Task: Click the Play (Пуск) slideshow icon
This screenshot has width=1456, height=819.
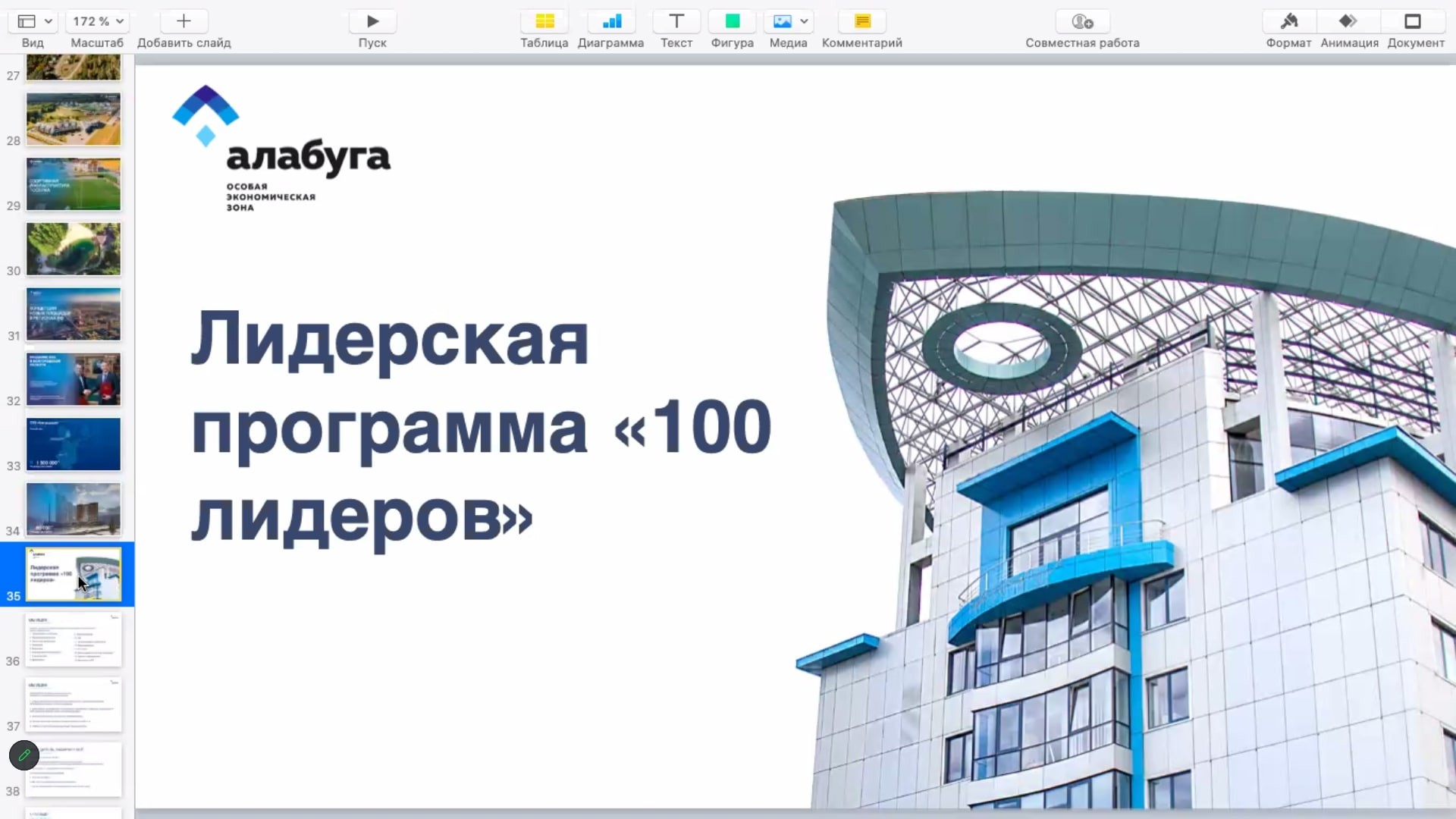Action: coord(372,21)
